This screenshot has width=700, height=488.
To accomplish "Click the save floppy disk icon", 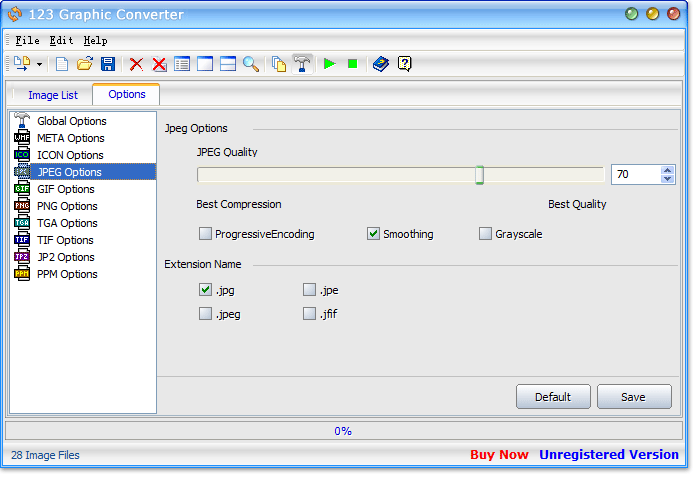I will pos(108,64).
